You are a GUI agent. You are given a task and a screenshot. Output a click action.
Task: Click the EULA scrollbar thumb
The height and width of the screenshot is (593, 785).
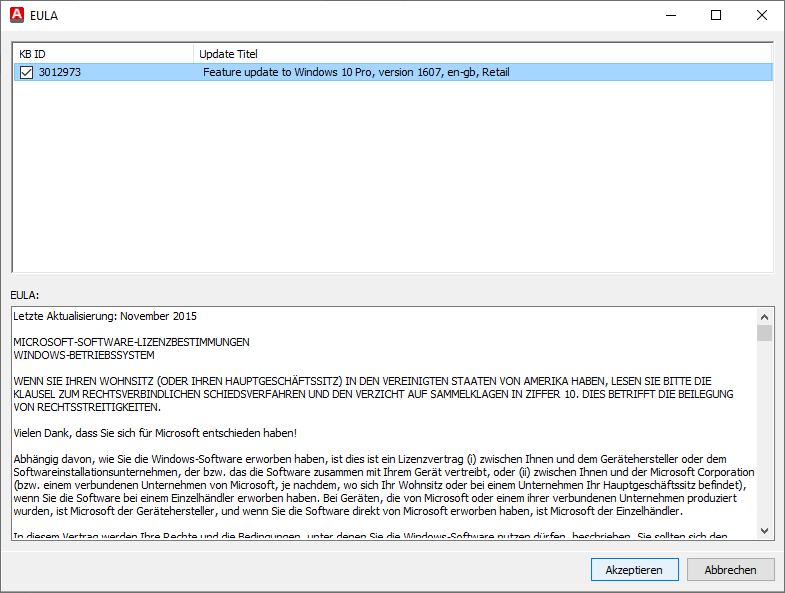(x=764, y=333)
